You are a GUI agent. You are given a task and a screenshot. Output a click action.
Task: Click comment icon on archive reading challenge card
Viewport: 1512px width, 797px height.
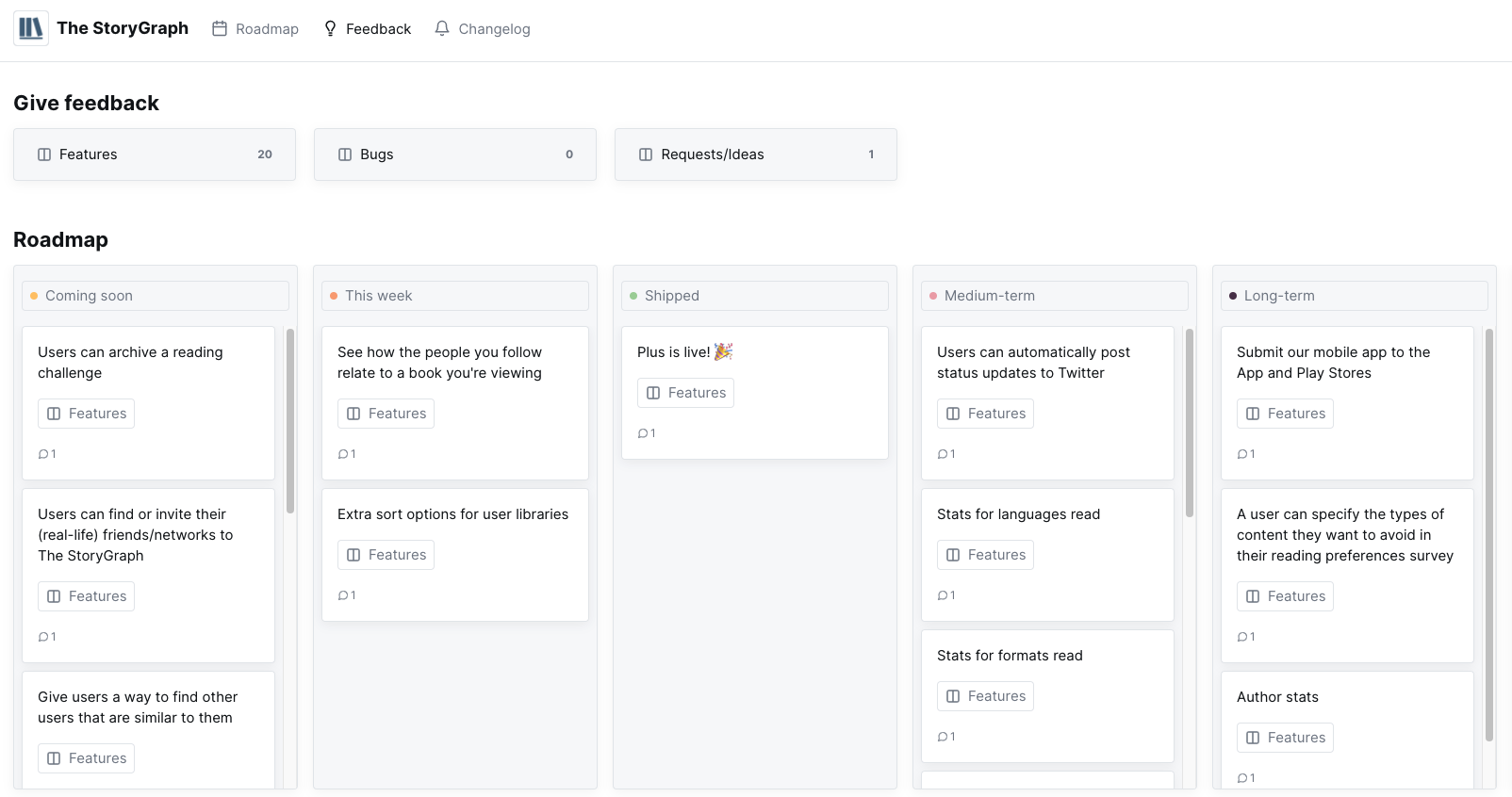click(x=43, y=454)
